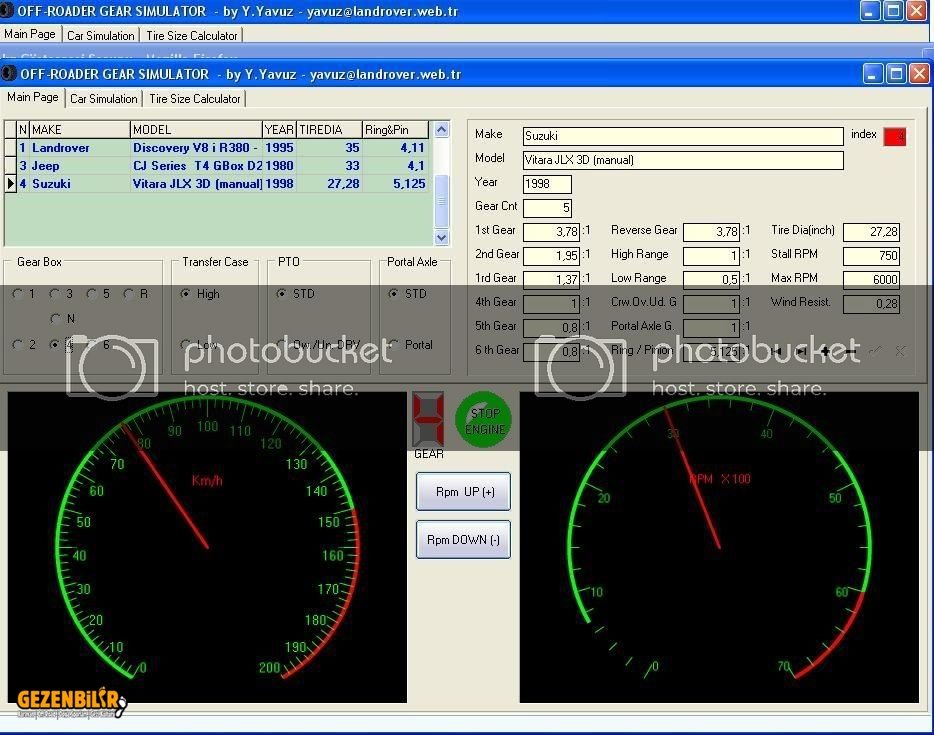934x735 pixels.
Task: Switch to Main Page tab in back window
Action: pyautogui.click(x=30, y=34)
